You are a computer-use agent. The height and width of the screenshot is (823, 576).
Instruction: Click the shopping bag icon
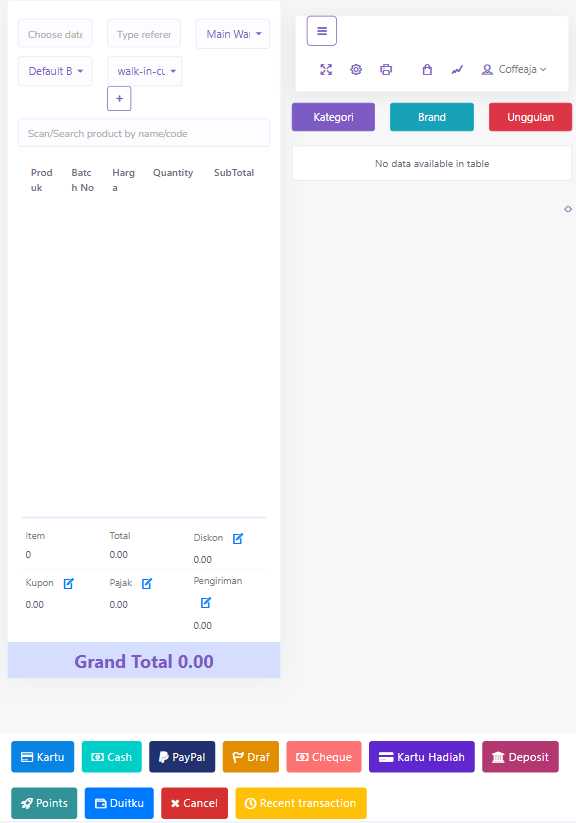point(427,69)
